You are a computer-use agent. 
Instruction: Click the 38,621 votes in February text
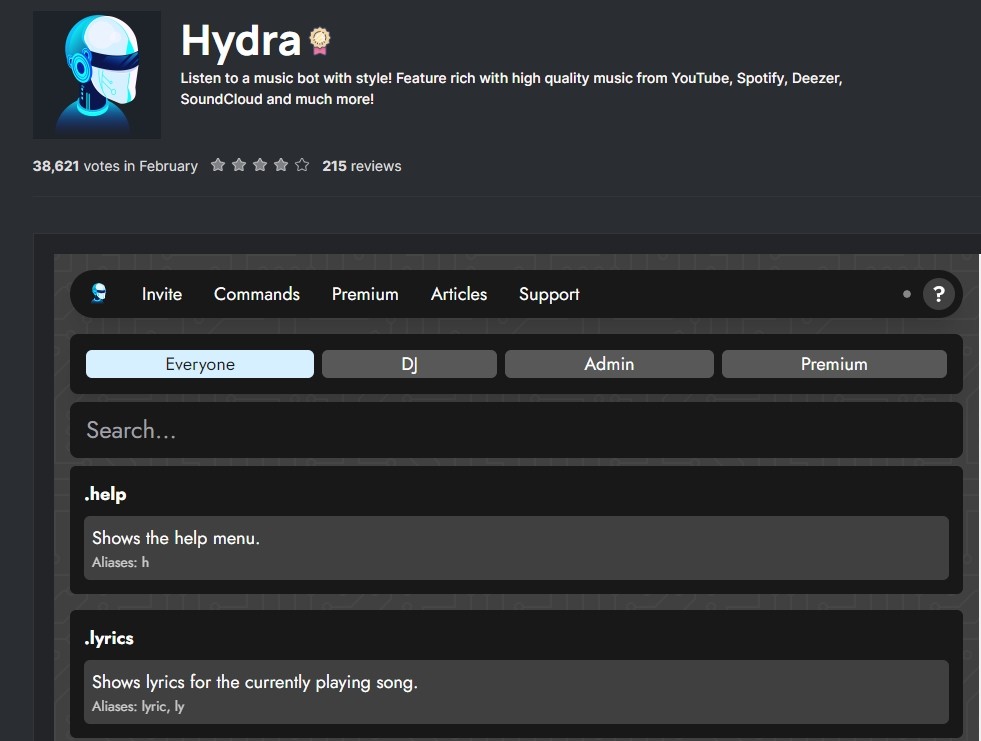pyautogui.click(x=115, y=166)
